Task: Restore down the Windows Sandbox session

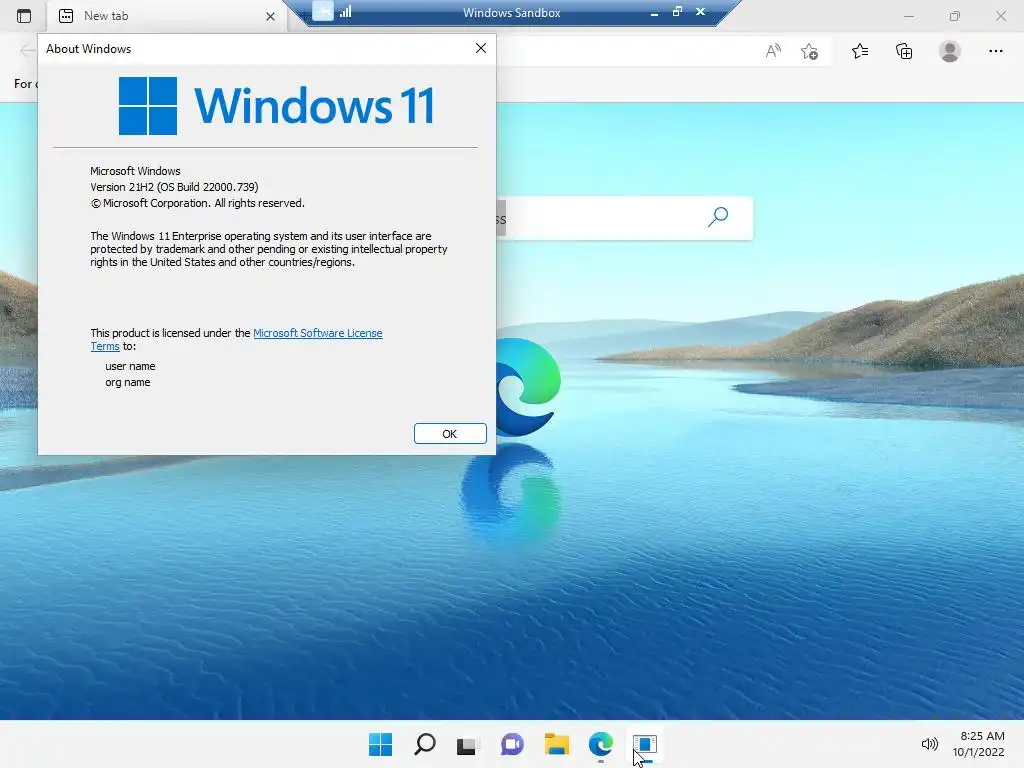Action: pyautogui.click(x=677, y=12)
